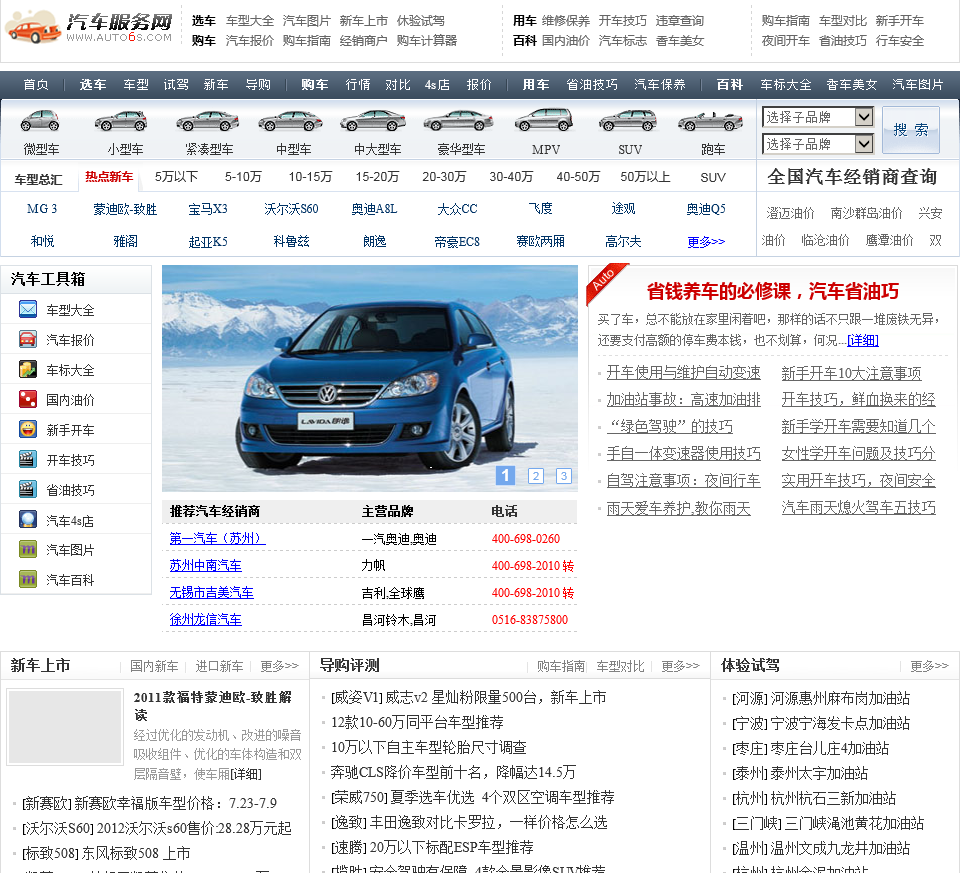Open 12款10-60万同平台车型推荐 article

coord(417,722)
